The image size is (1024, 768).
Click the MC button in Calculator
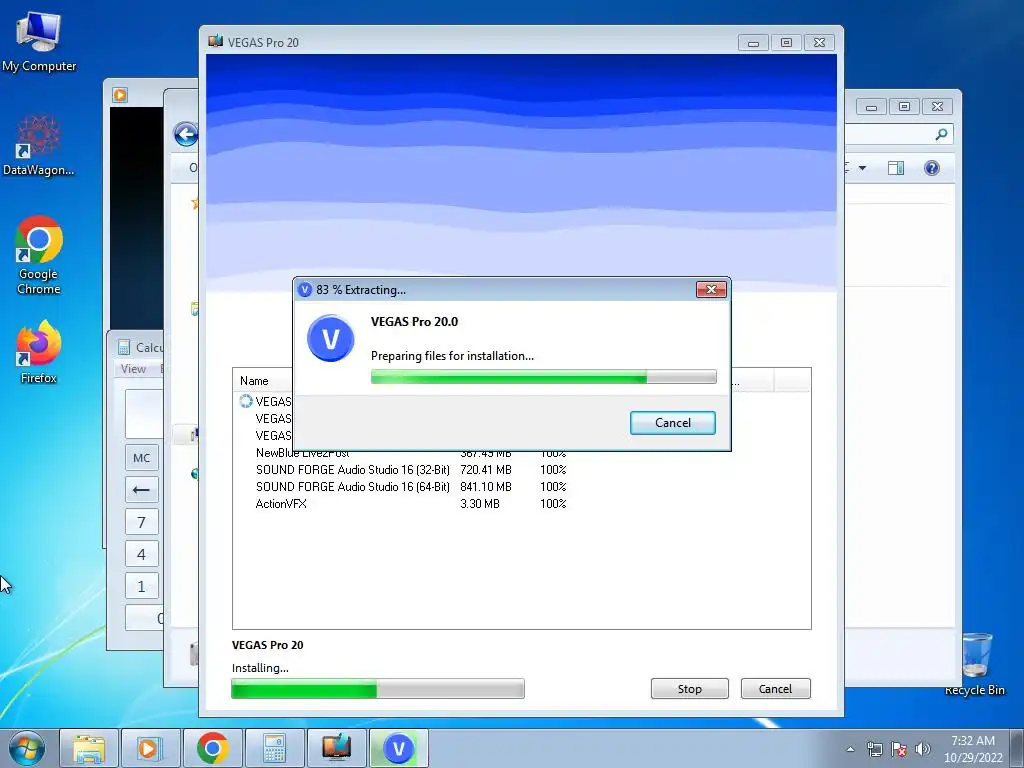(142, 458)
